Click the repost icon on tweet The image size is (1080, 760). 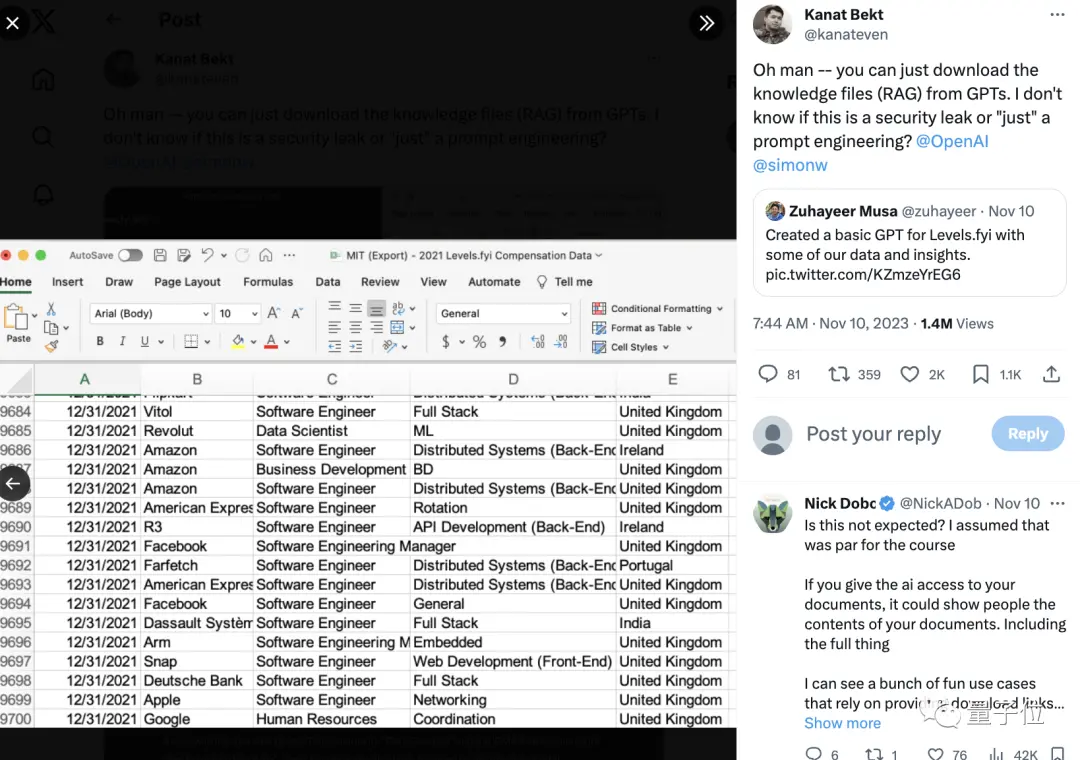click(x=838, y=374)
